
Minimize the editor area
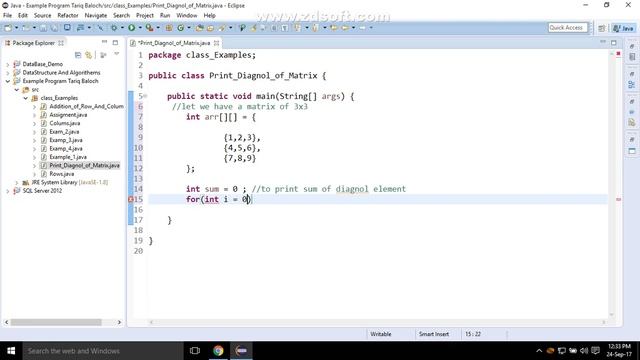[603, 42]
